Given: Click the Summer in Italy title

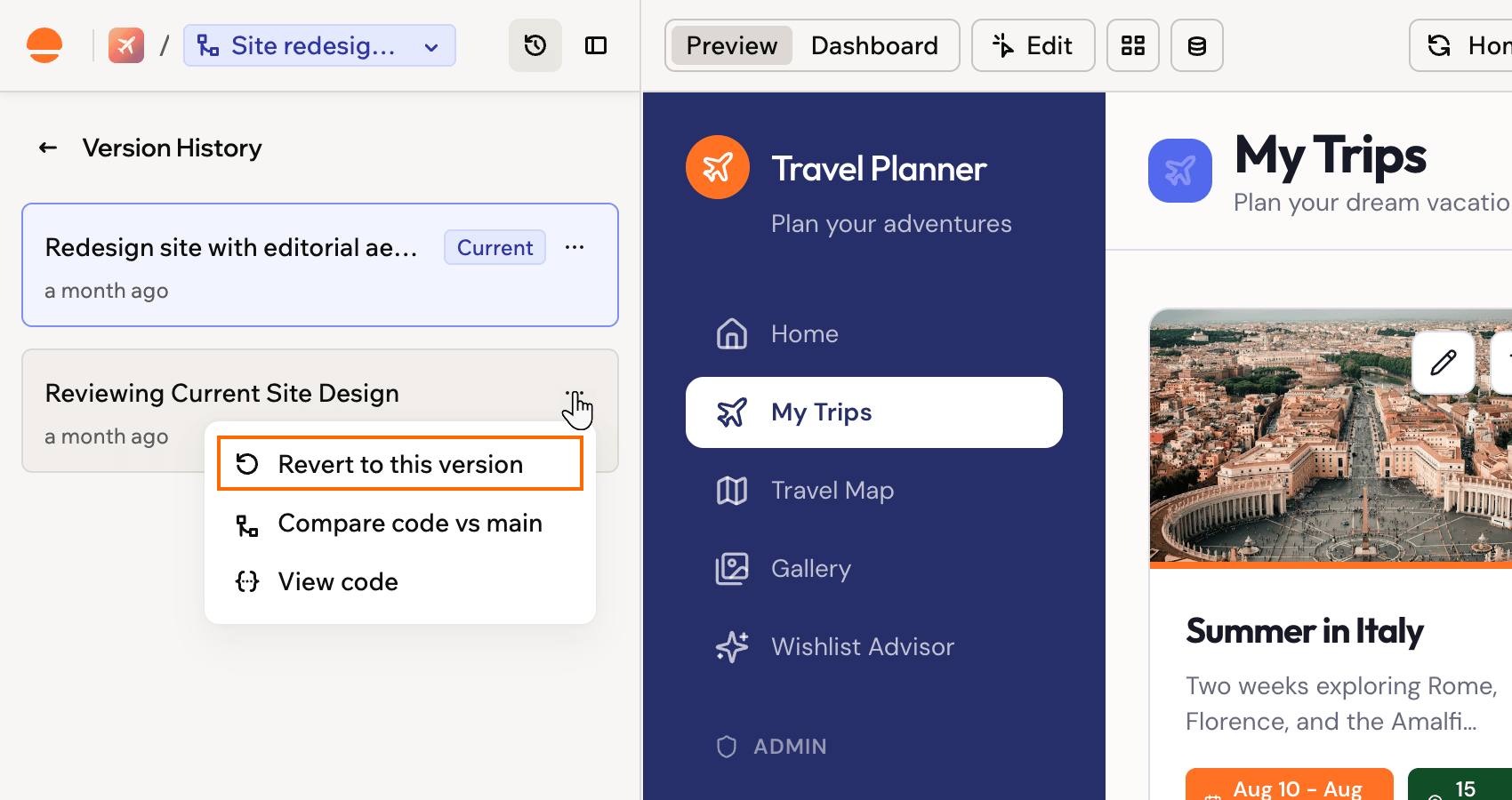Looking at the screenshot, I should [x=1305, y=631].
